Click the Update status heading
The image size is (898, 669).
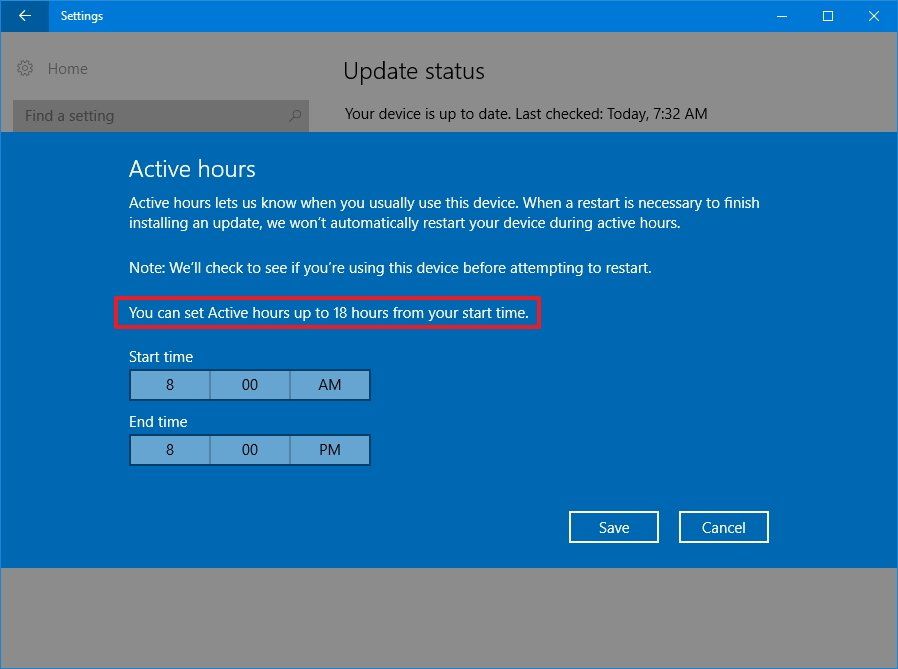tap(413, 70)
